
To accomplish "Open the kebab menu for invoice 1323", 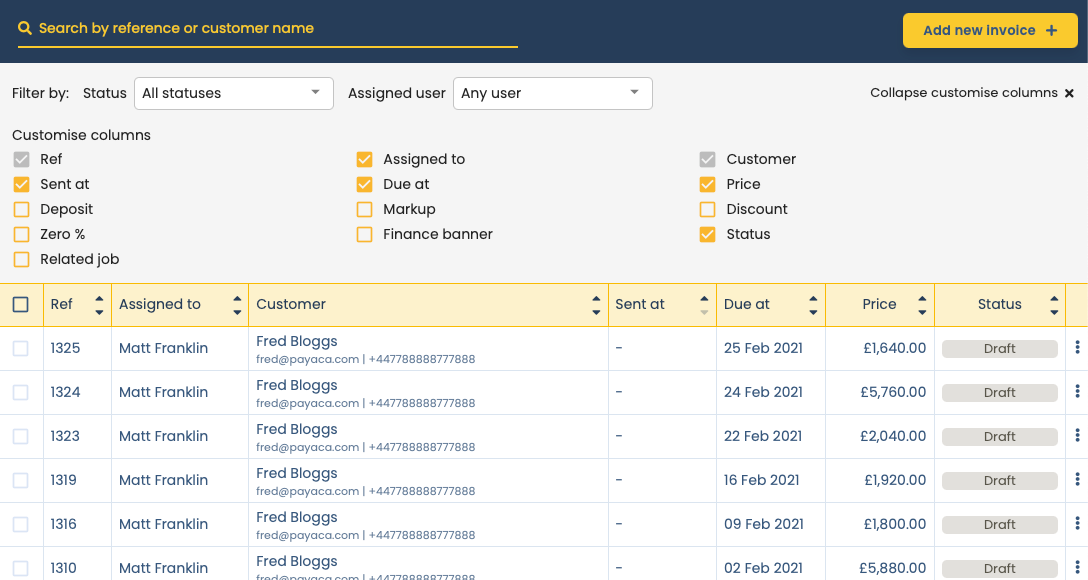I will (x=1077, y=436).
